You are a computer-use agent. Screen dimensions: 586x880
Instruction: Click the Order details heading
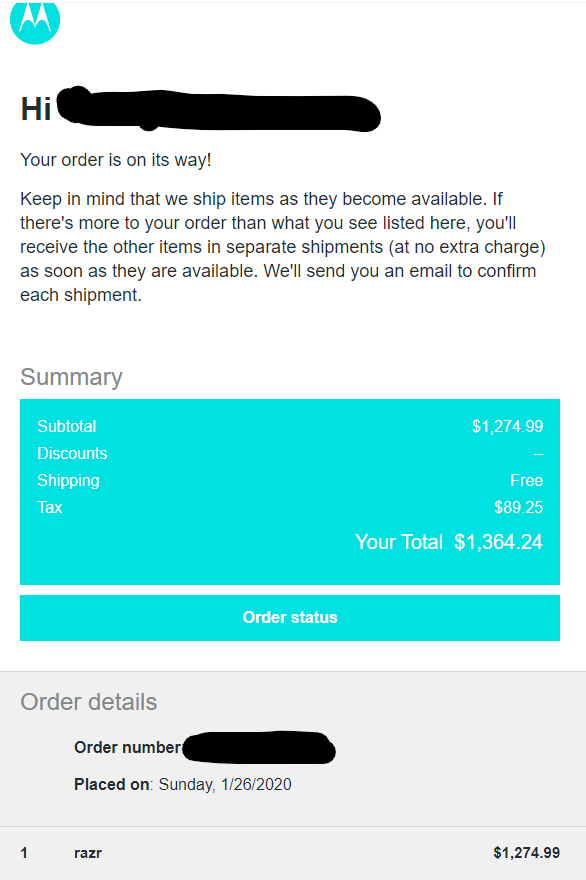pyautogui.click(x=89, y=702)
